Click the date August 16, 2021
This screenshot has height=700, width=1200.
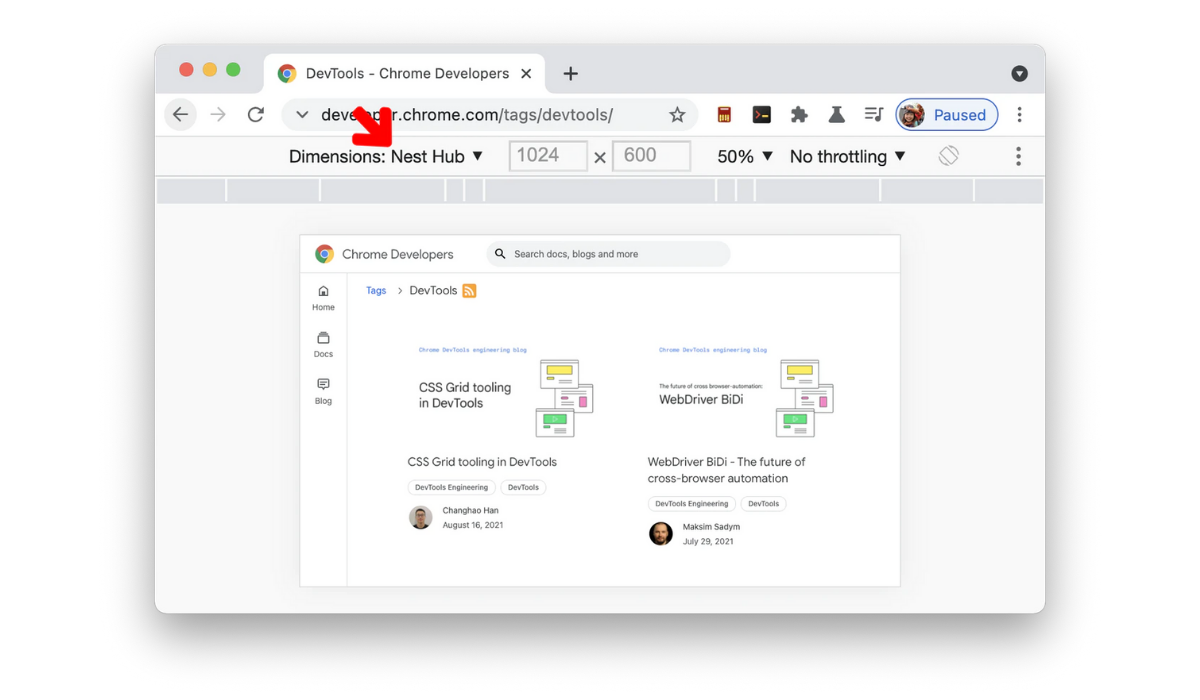click(x=473, y=525)
